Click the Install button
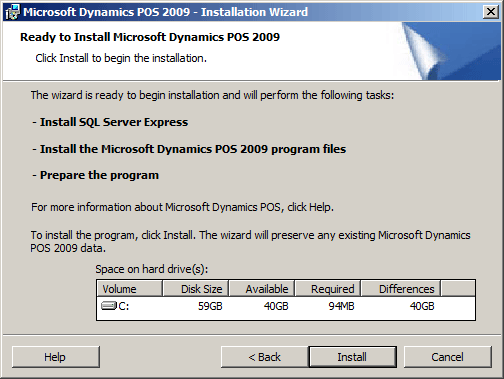The width and height of the screenshot is (504, 379). coord(353,357)
